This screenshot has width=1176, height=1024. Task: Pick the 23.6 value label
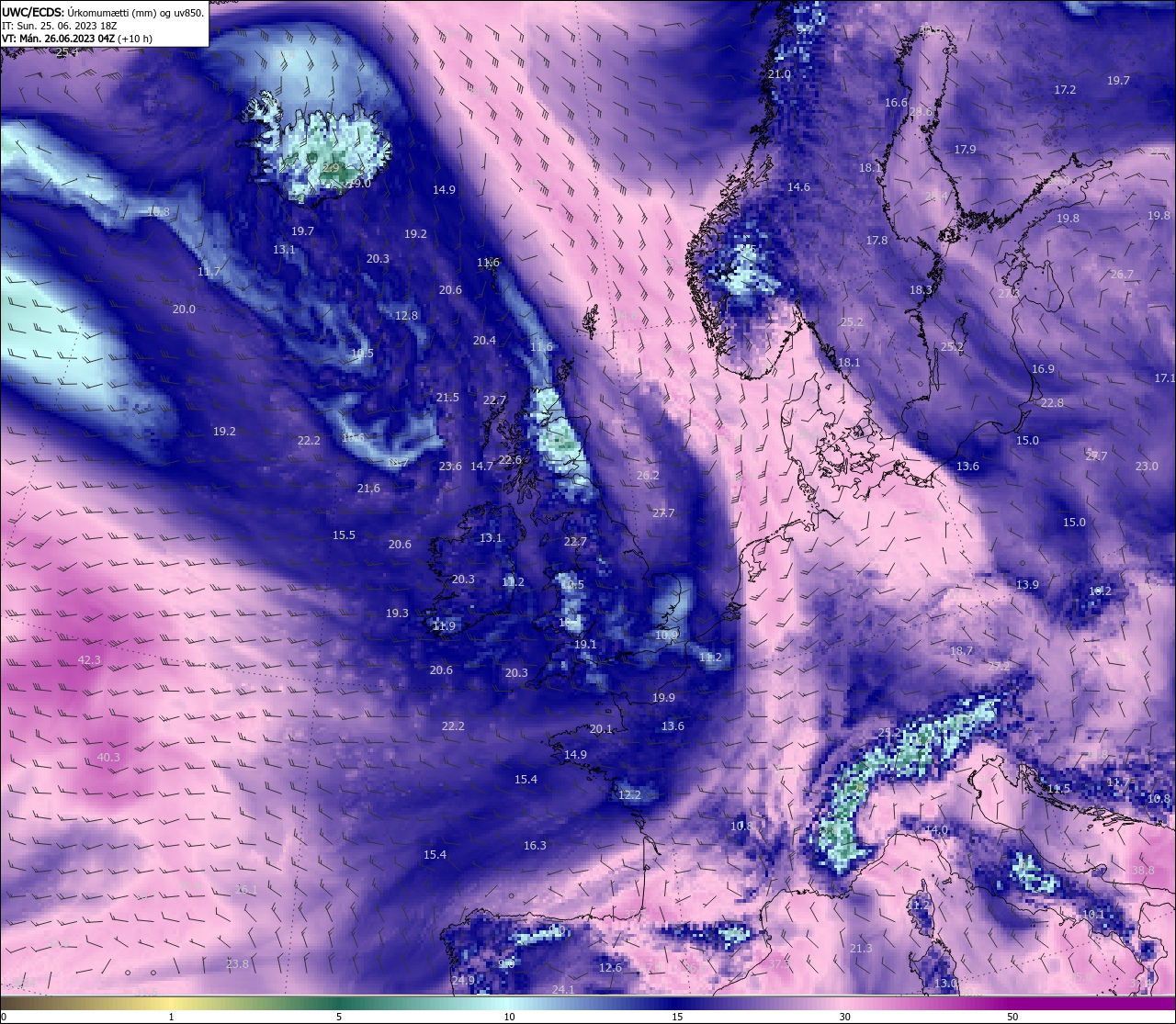pos(450,466)
